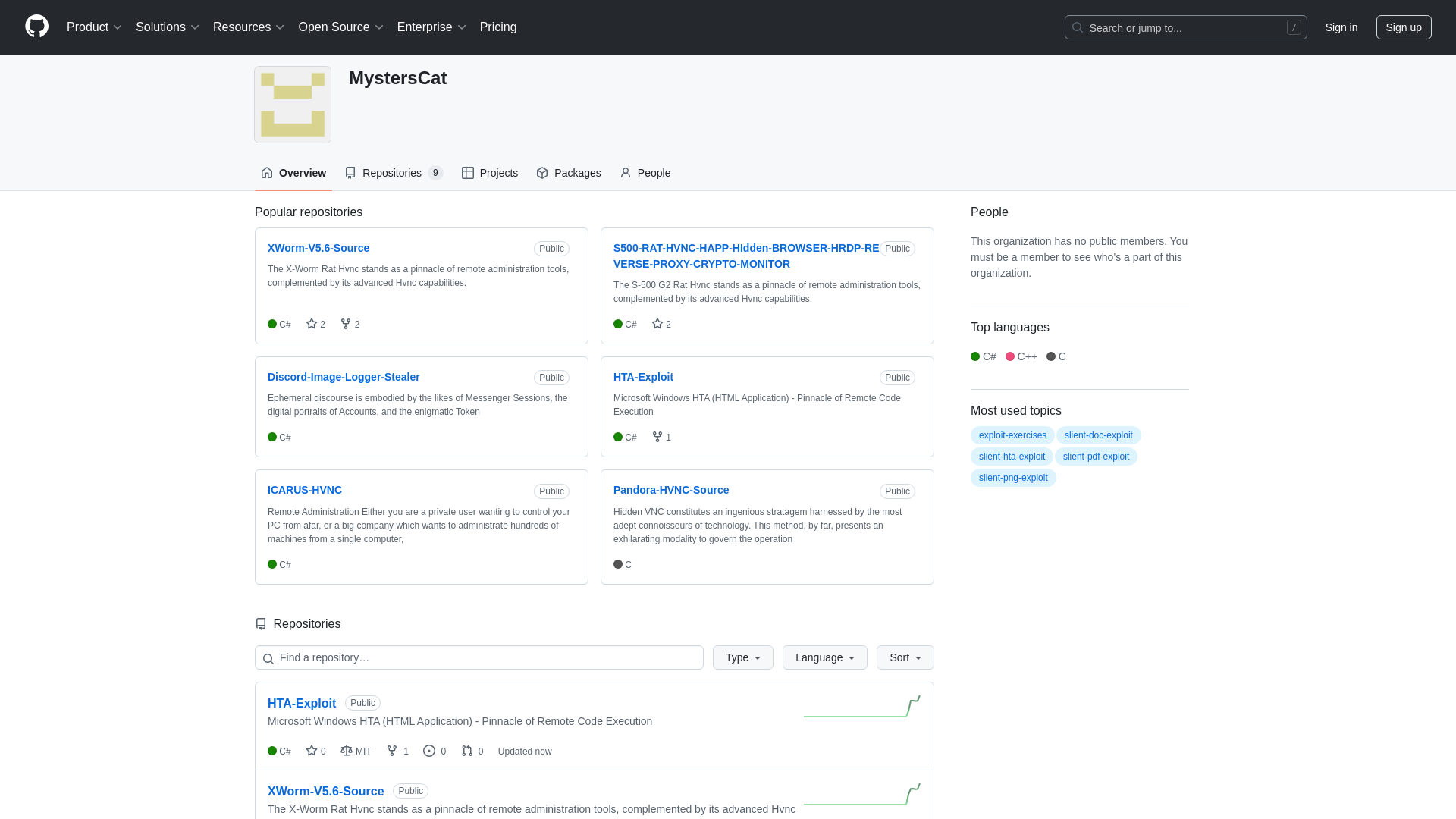Click open issues icon in HTA-Exploit row
Viewport: 1456px width, 819px height.
[x=429, y=751]
